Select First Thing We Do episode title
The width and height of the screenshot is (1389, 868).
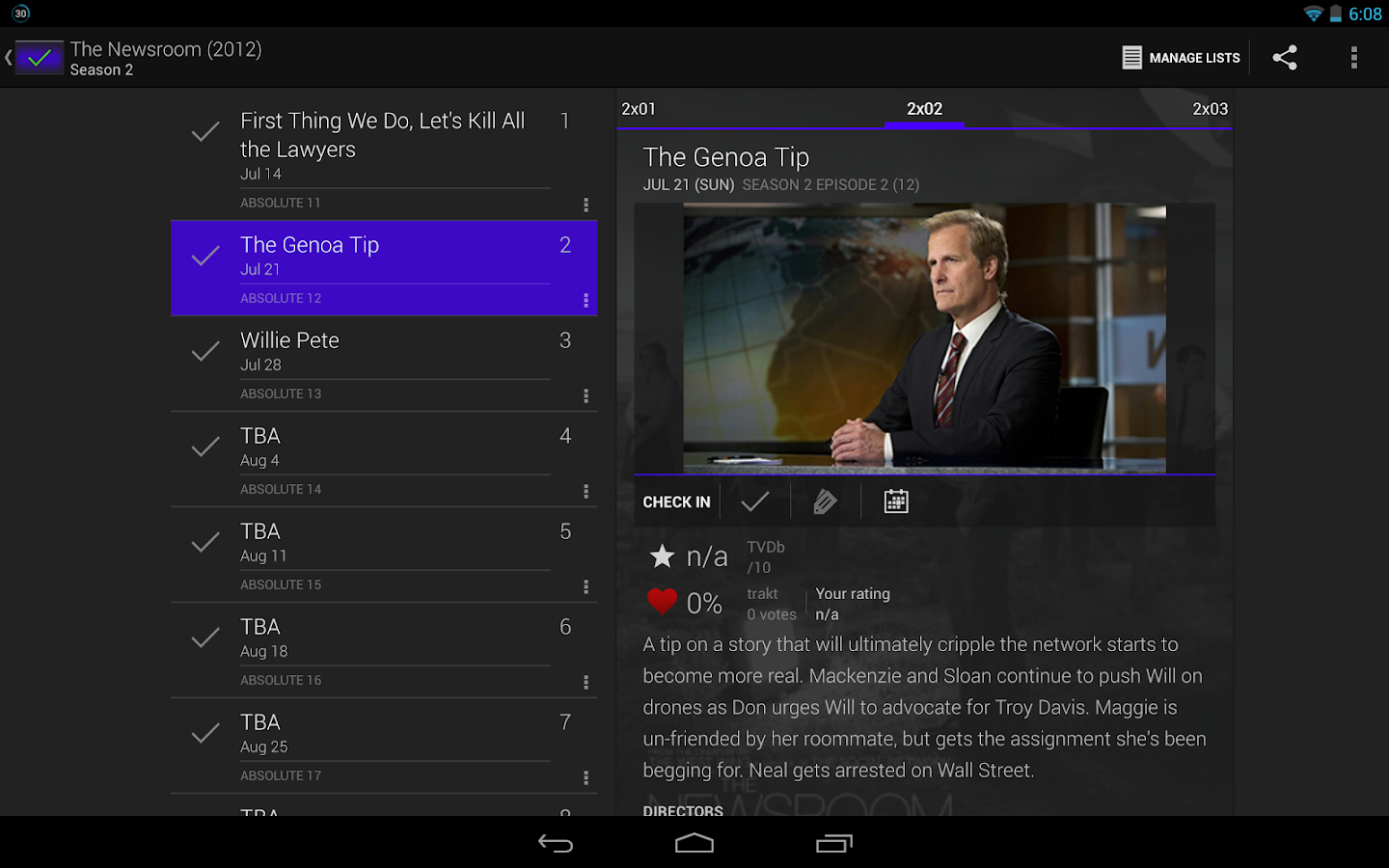382,135
